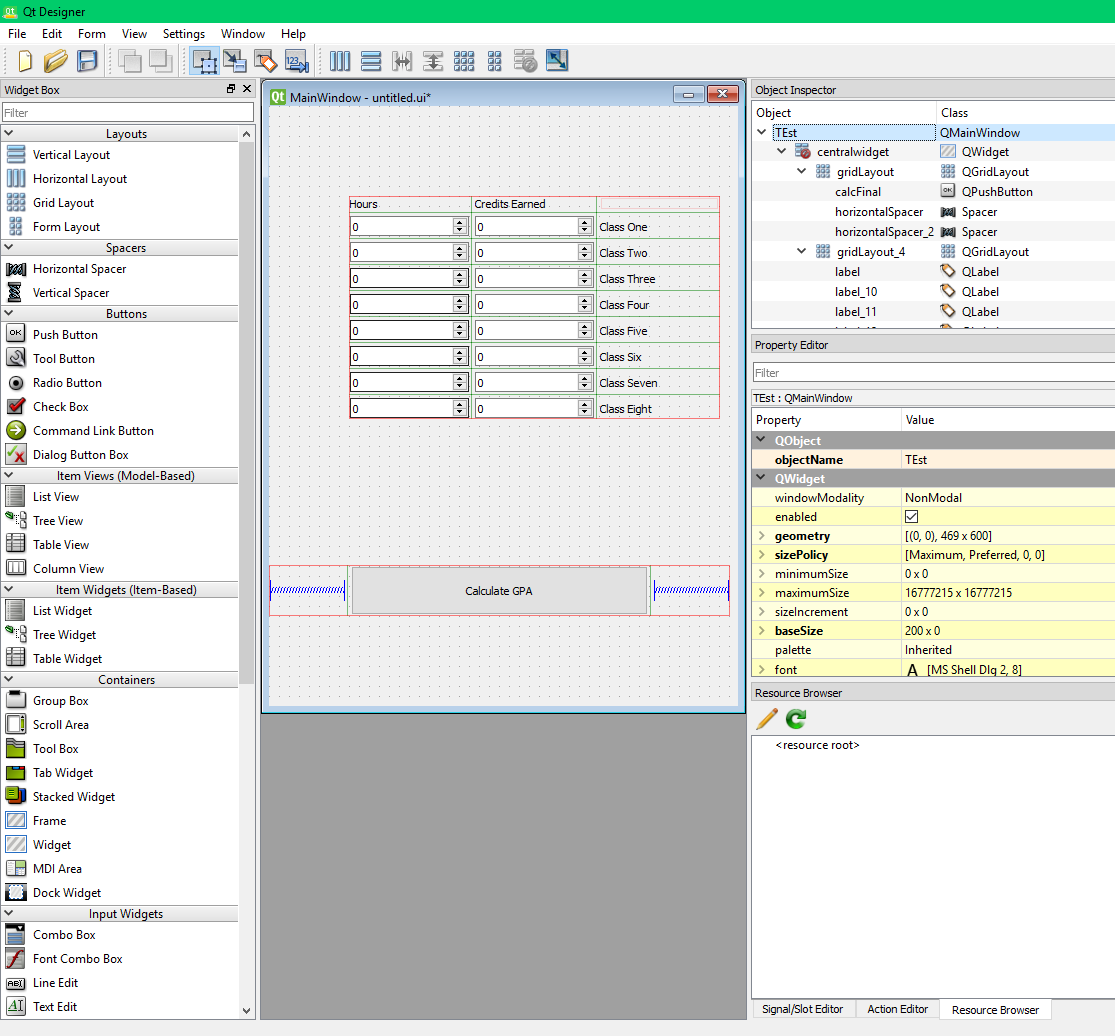Select Radio Button in the Widget Box
Image resolution: width=1115 pixels, height=1036 pixels.
coord(67,383)
